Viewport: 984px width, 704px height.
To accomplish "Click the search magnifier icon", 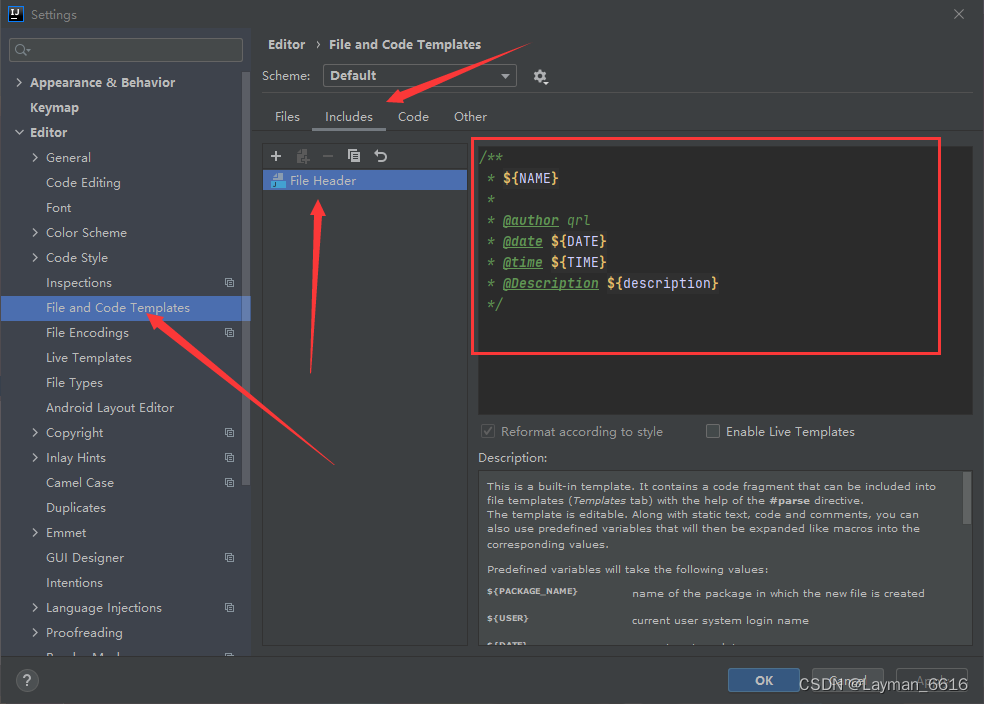I will point(23,50).
